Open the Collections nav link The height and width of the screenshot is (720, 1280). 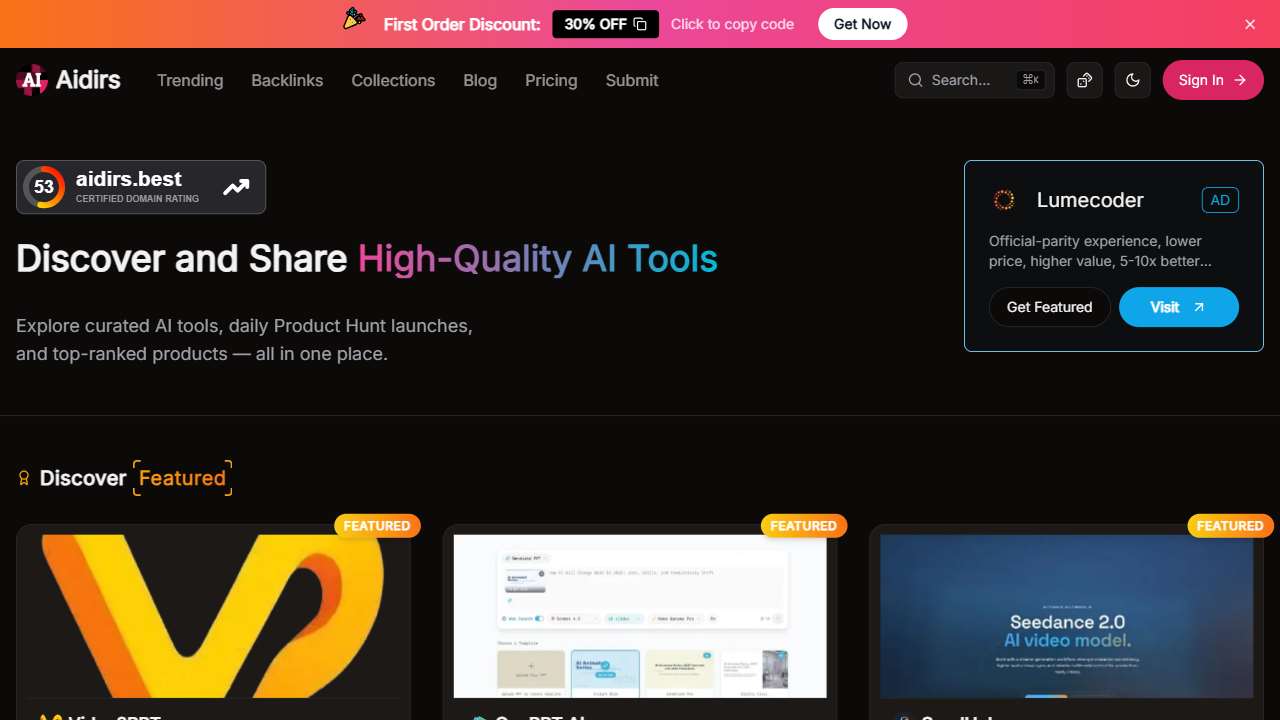point(393,80)
